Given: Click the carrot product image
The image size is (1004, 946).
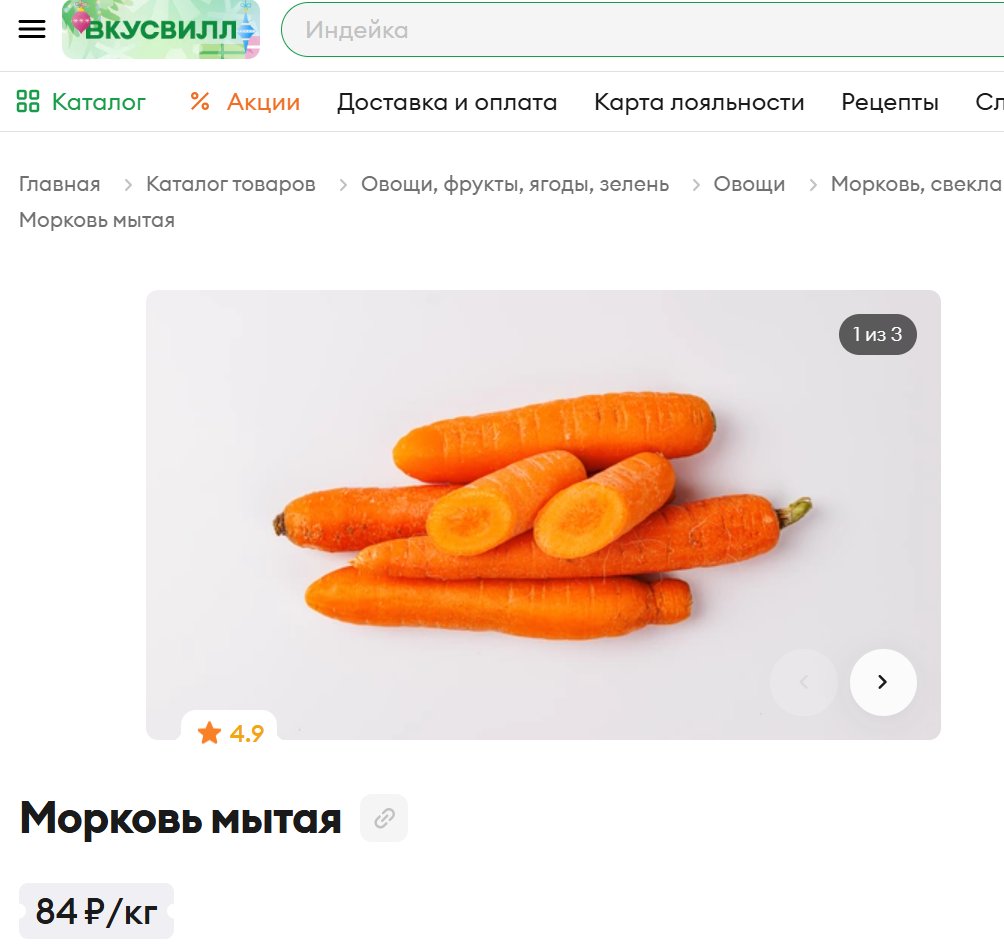Looking at the screenshot, I should [x=543, y=515].
